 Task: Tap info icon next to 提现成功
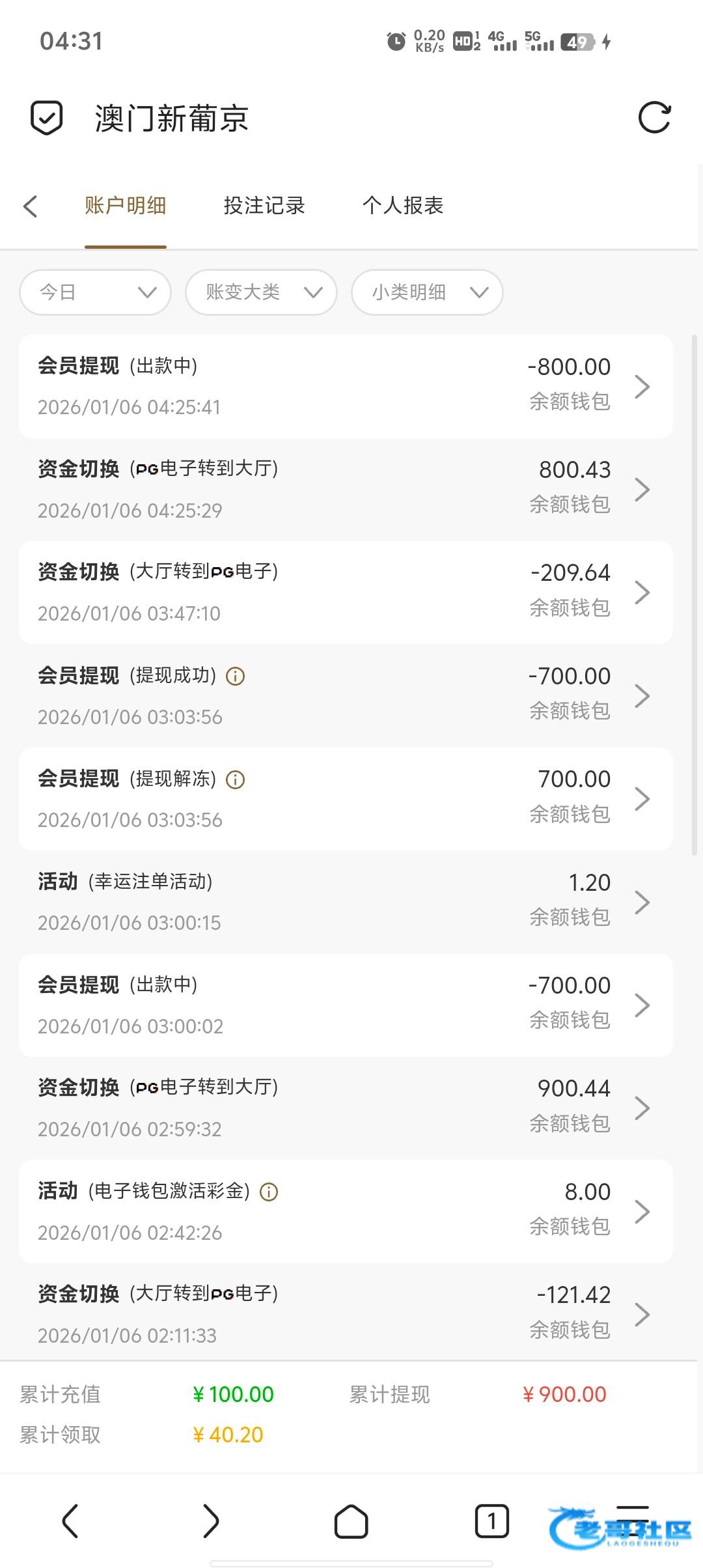pyautogui.click(x=235, y=677)
